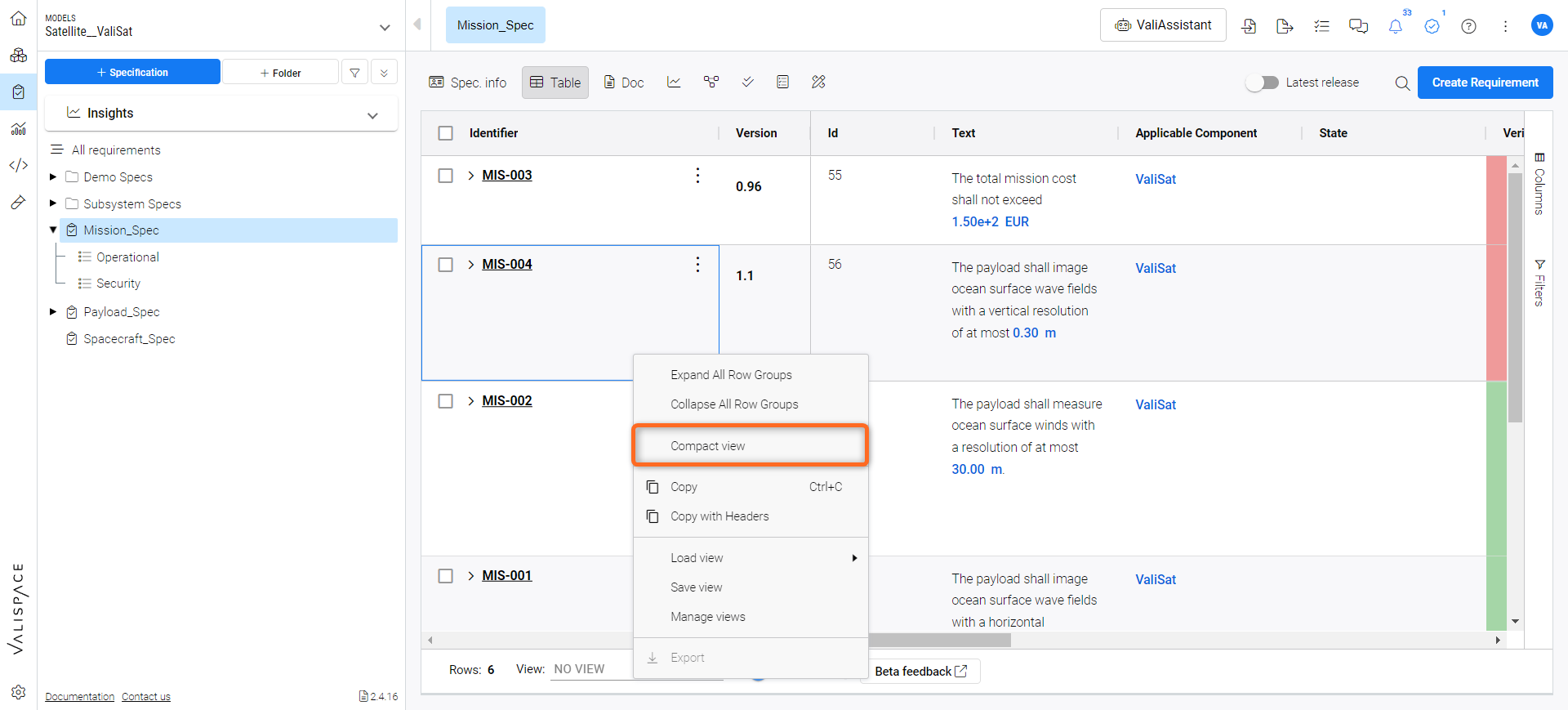The image size is (1568, 710).
Task: Open the task checklist icon in top bar
Action: [1321, 26]
